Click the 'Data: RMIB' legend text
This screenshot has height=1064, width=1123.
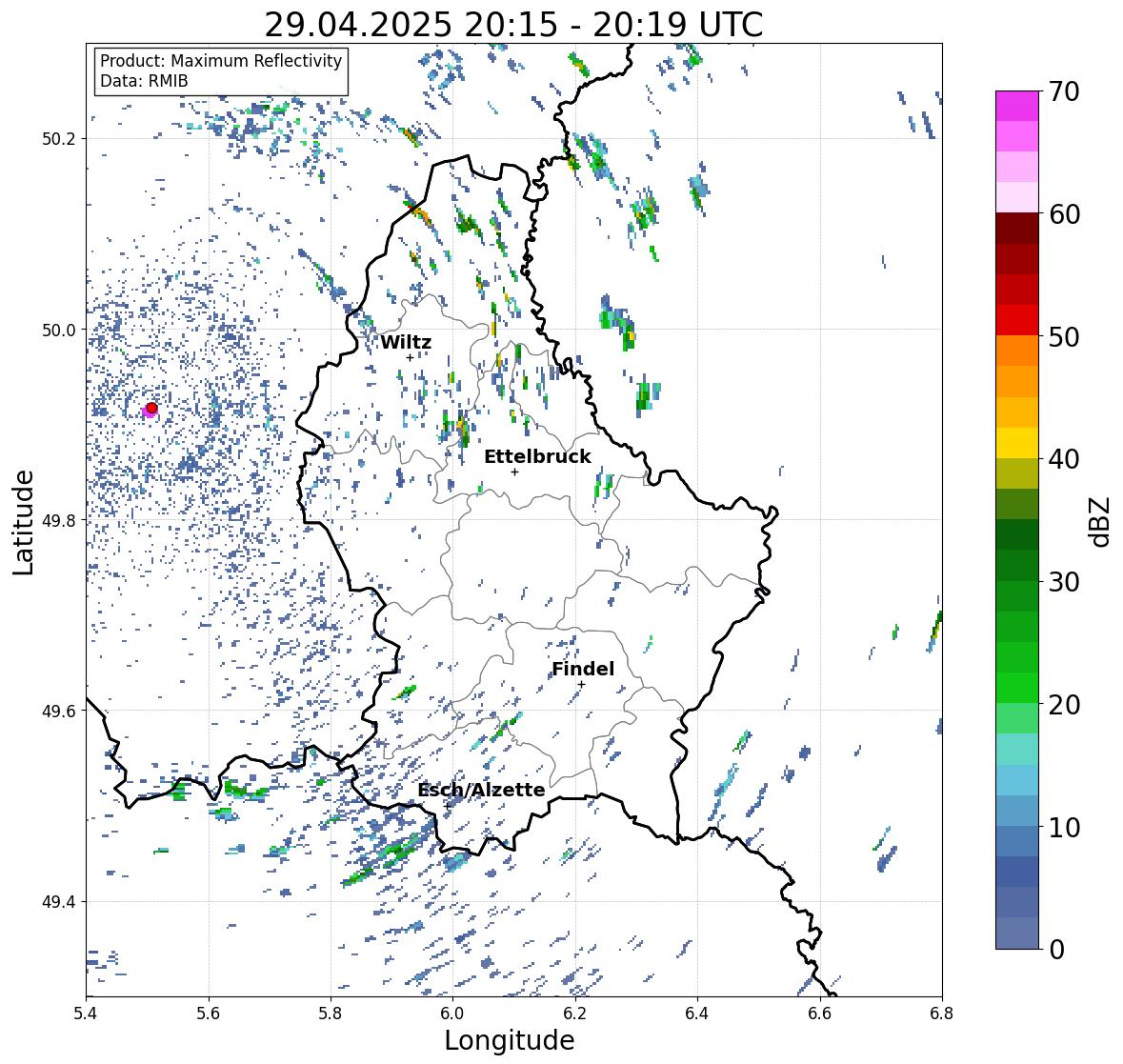pos(144,81)
